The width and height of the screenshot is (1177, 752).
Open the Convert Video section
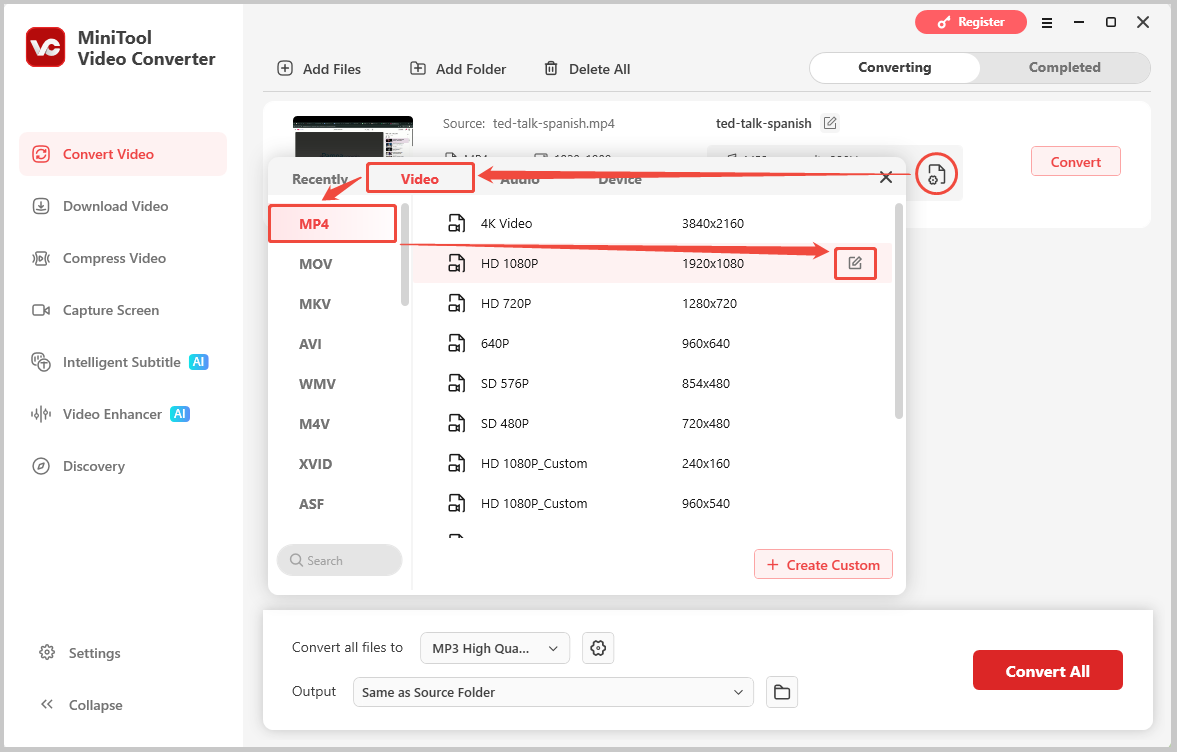pos(123,154)
